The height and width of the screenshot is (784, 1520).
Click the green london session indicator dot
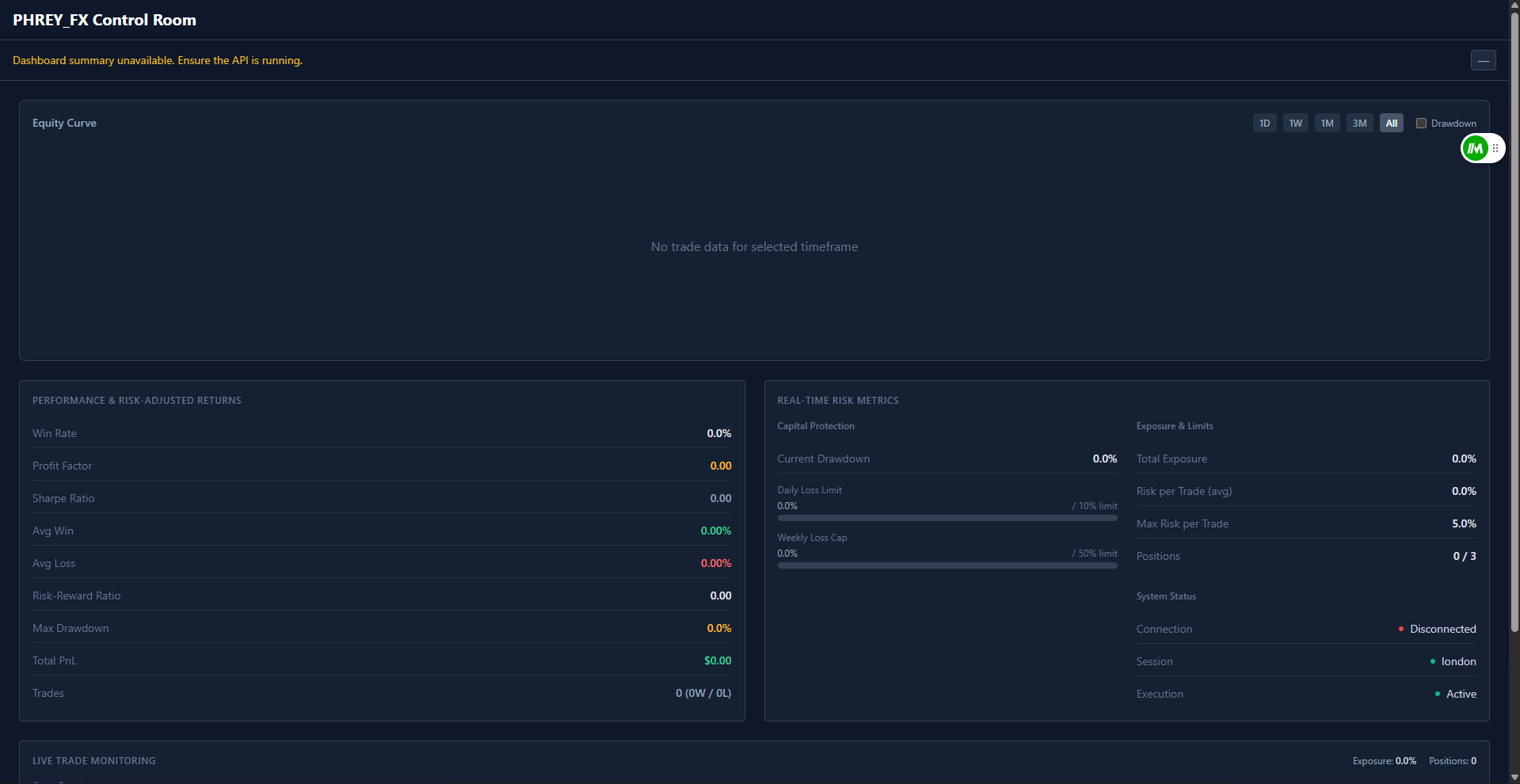[1433, 661]
